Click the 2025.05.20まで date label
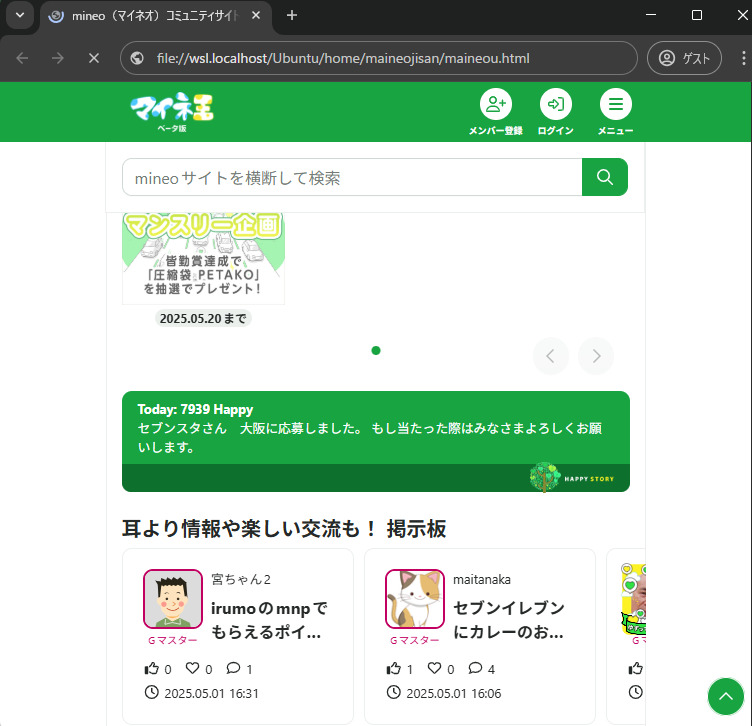The width and height of the screenshot is (752, 726). (x=203, y=318)
